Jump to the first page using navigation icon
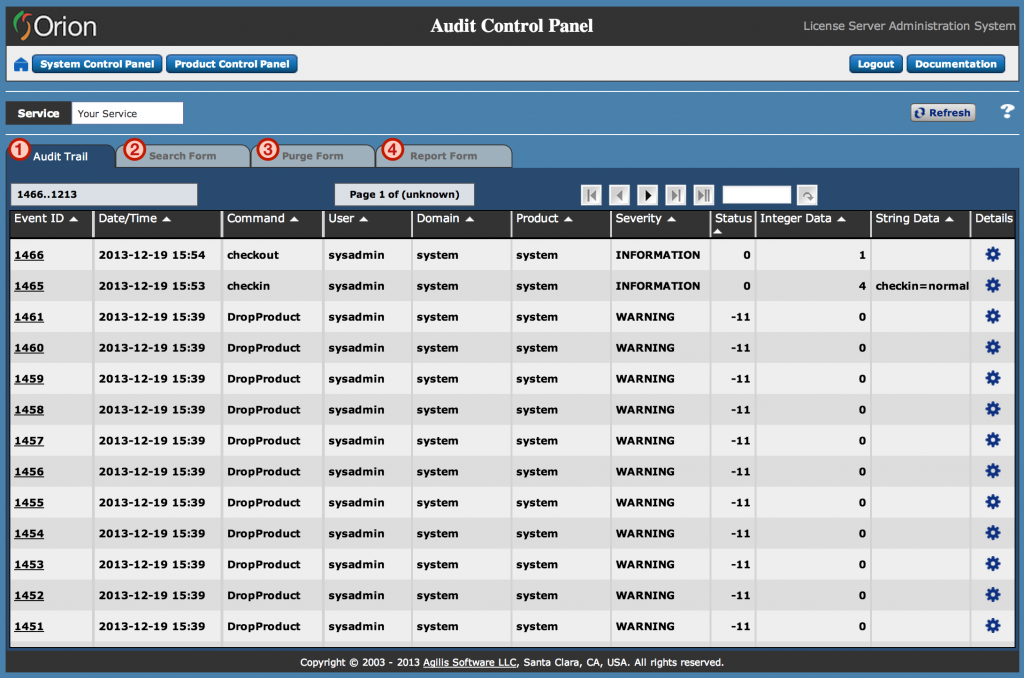 592,194
